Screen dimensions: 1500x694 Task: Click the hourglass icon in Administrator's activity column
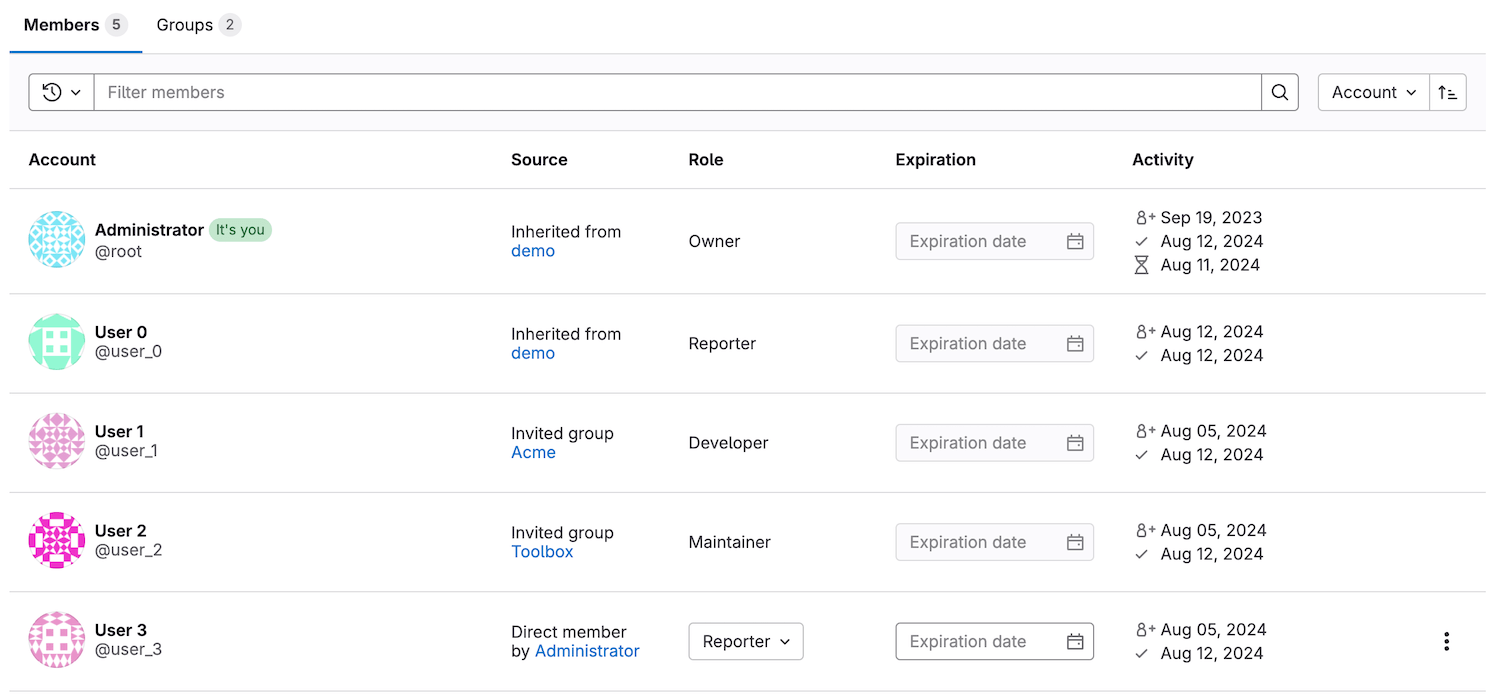1141,265
